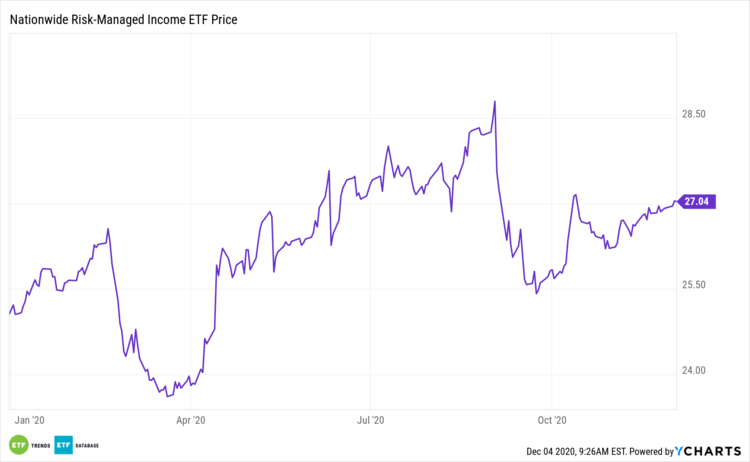This screenshot has width=750, height=462.
Task: Click the ETF Trends green circle logo
Action: click(x=18, y=444)
